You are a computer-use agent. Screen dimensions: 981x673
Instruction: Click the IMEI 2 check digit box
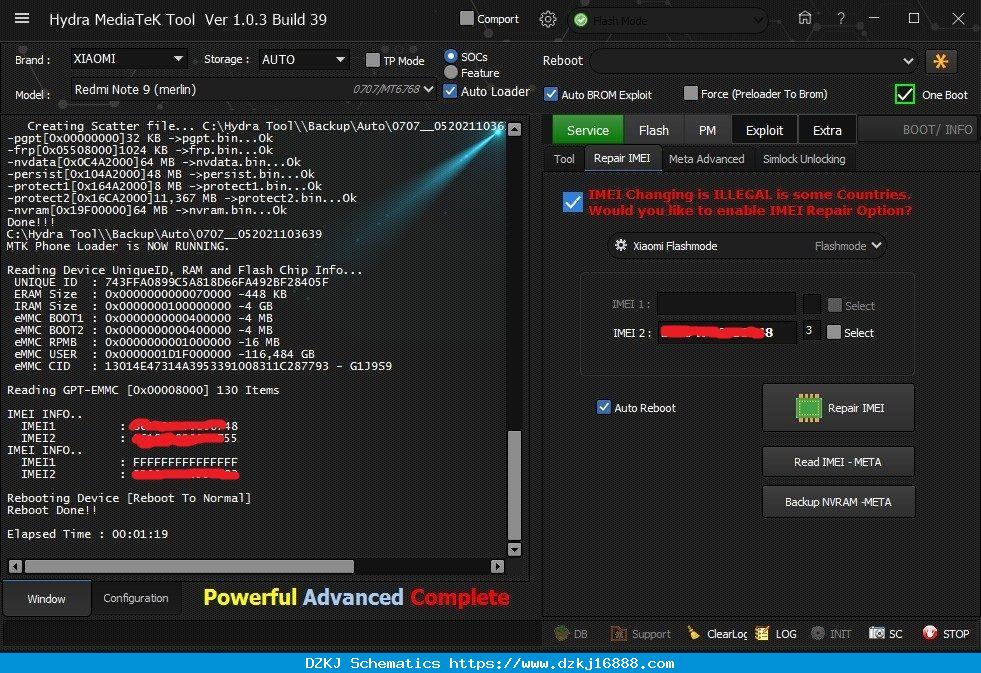(811, 331)
